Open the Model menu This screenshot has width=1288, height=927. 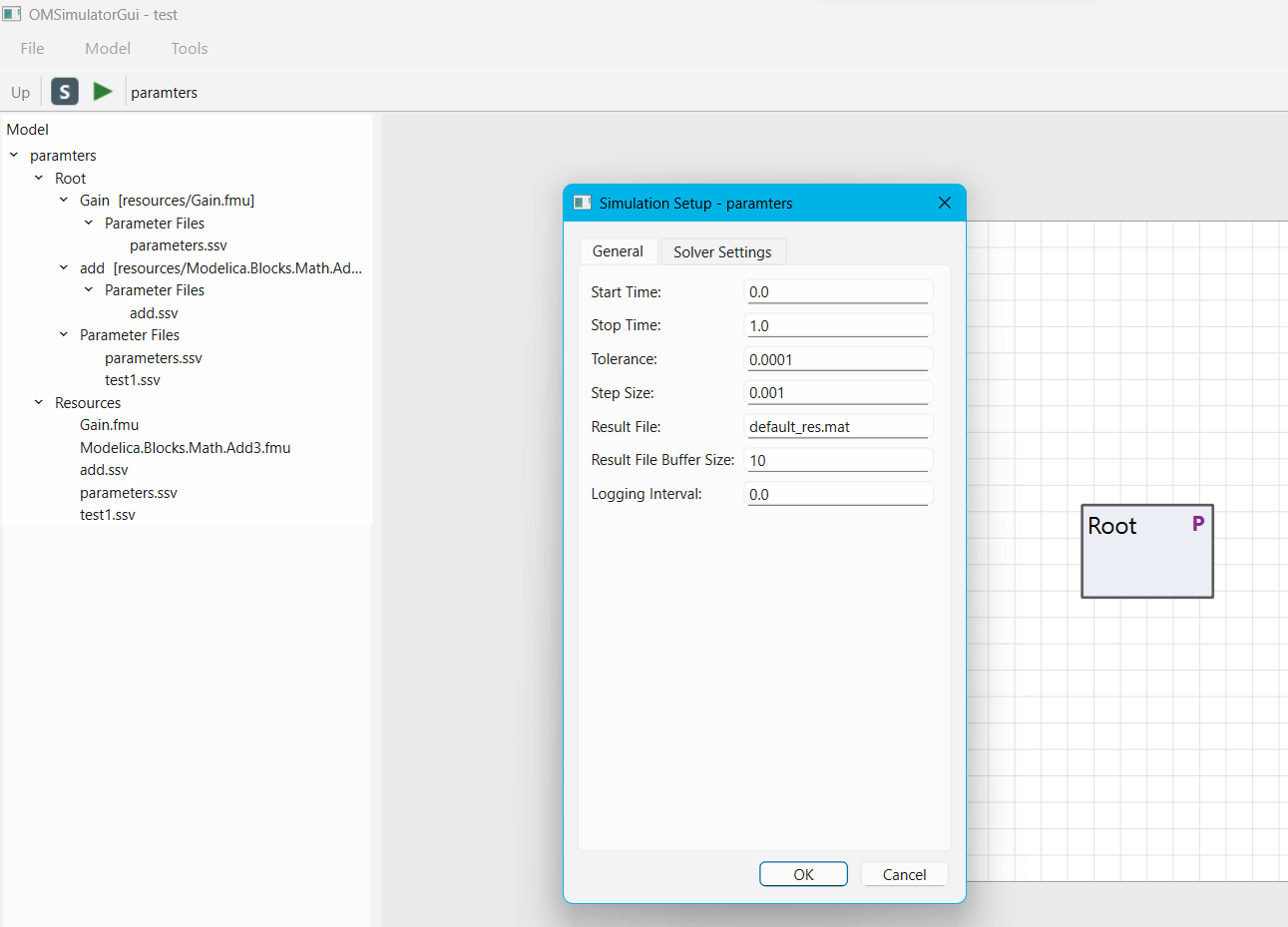pos(108,48)
